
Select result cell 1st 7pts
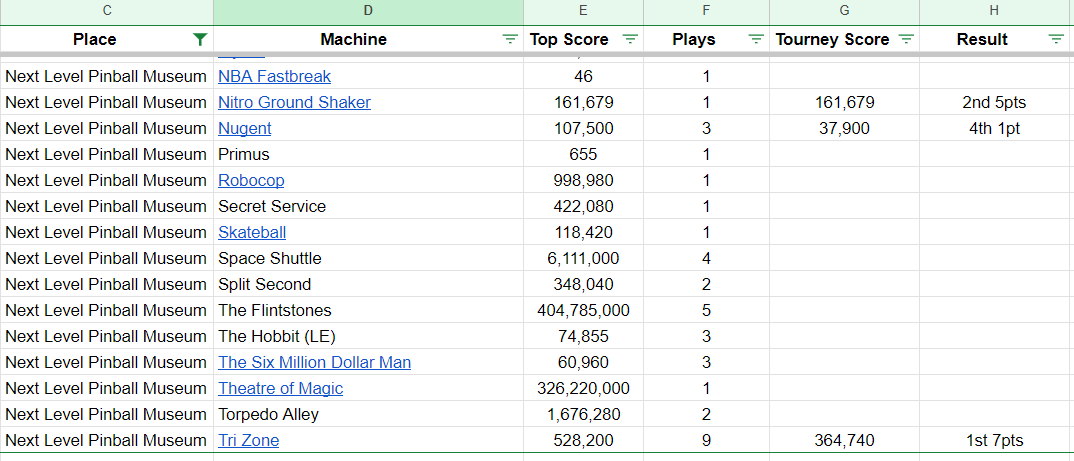point(995,440)
